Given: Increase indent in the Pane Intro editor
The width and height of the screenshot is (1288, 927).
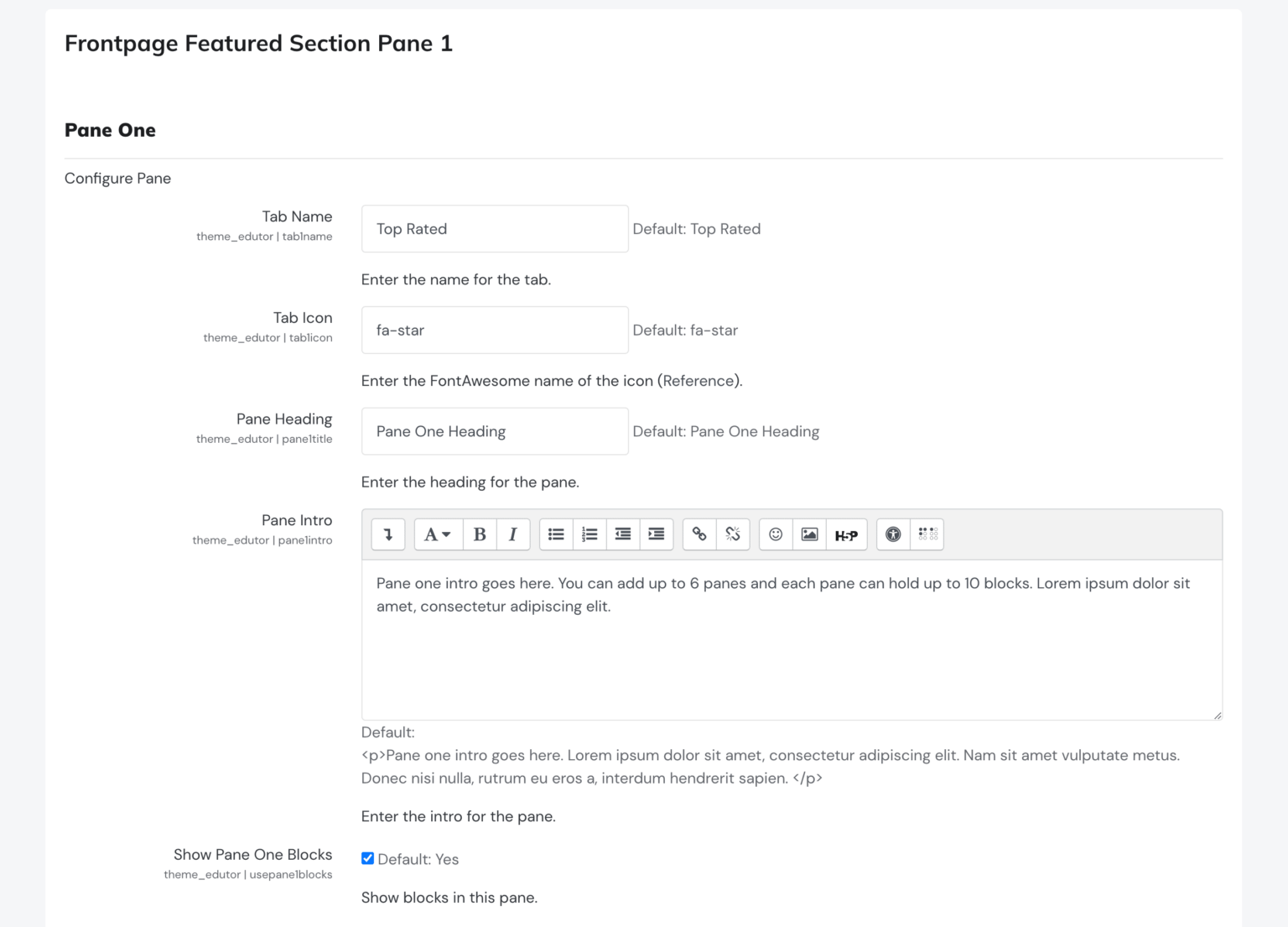Looking at the screenshot, I should tap(656, 534).
